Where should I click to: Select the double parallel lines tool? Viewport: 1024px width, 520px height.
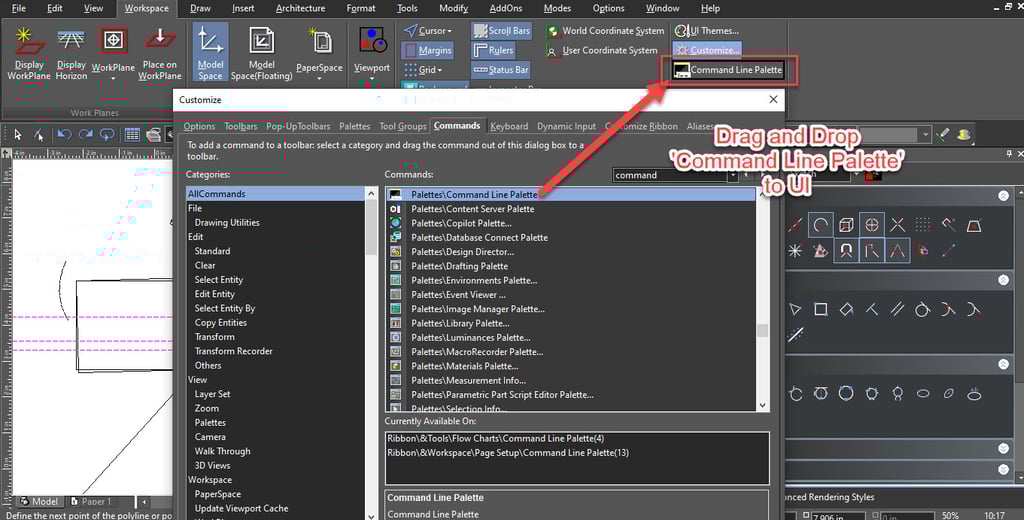897,310
